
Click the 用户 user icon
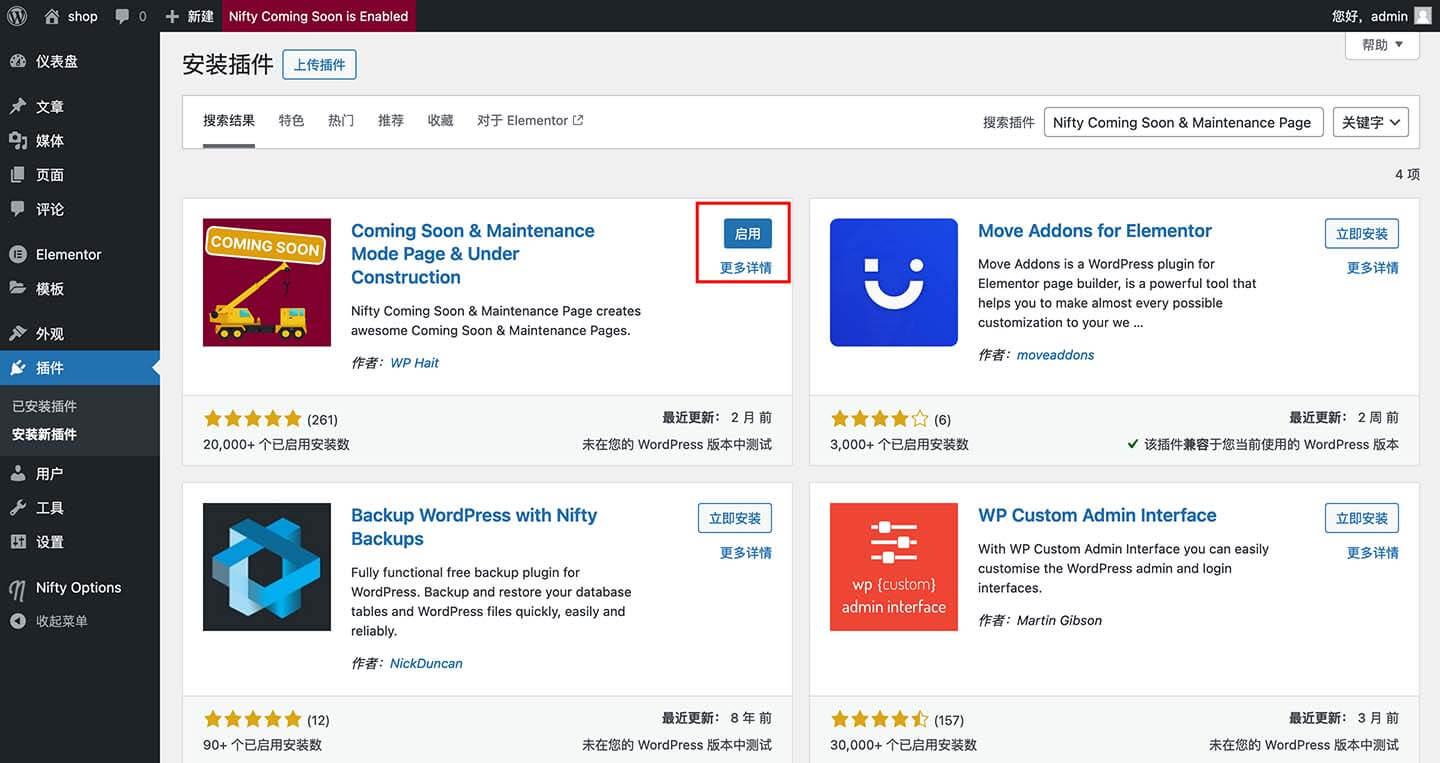(18, 474)
